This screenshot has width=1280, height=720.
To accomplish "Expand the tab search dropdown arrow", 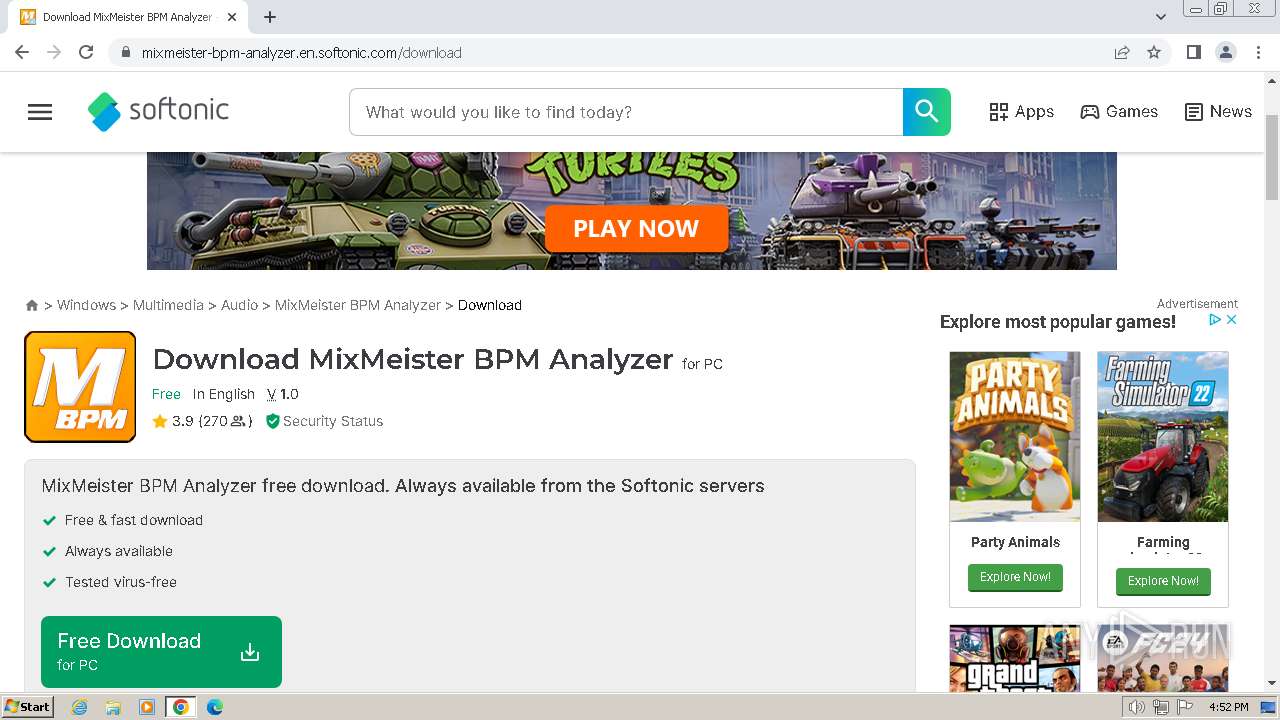I will pos(1161,17).
